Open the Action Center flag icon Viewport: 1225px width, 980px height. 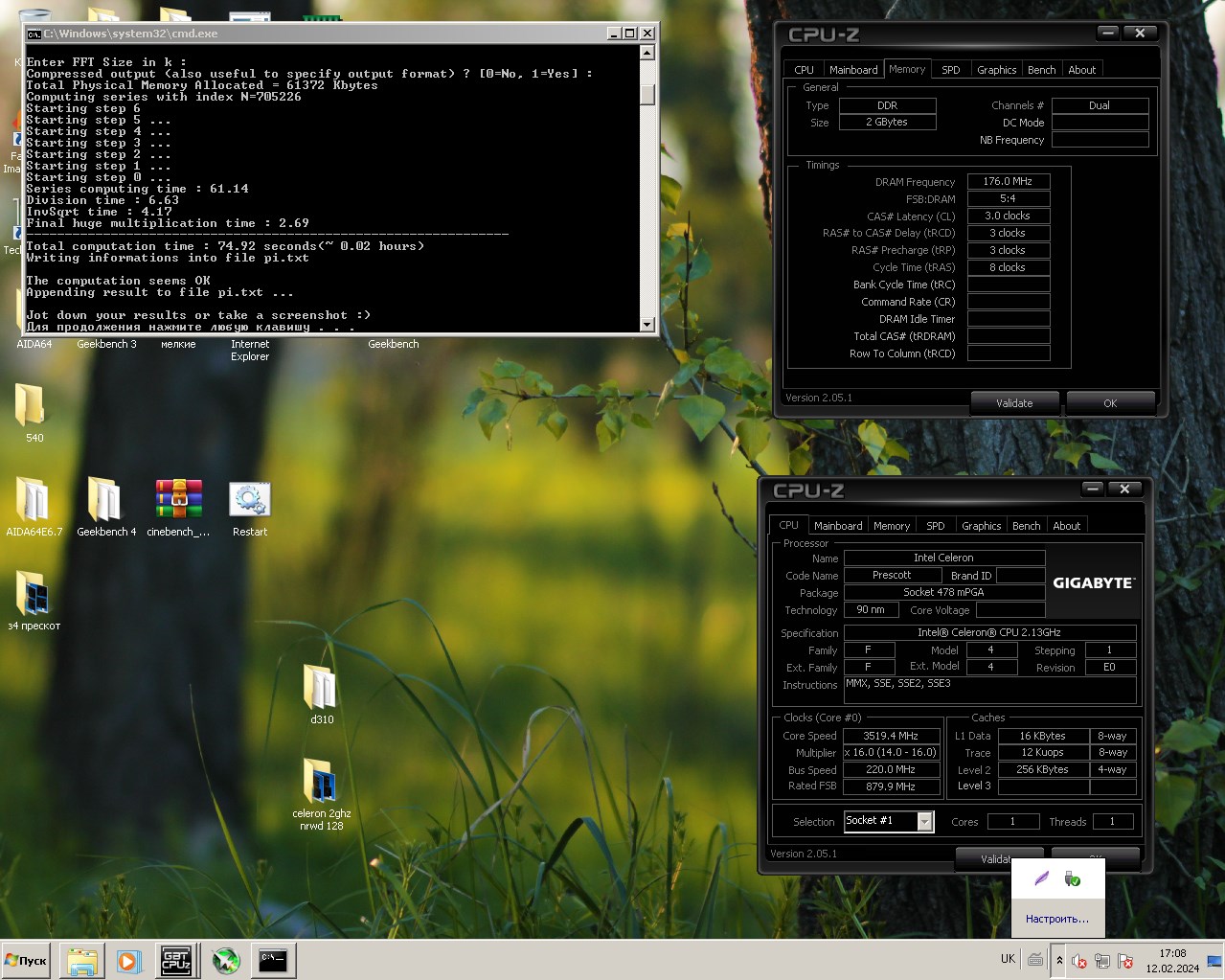pos(1125,961)
